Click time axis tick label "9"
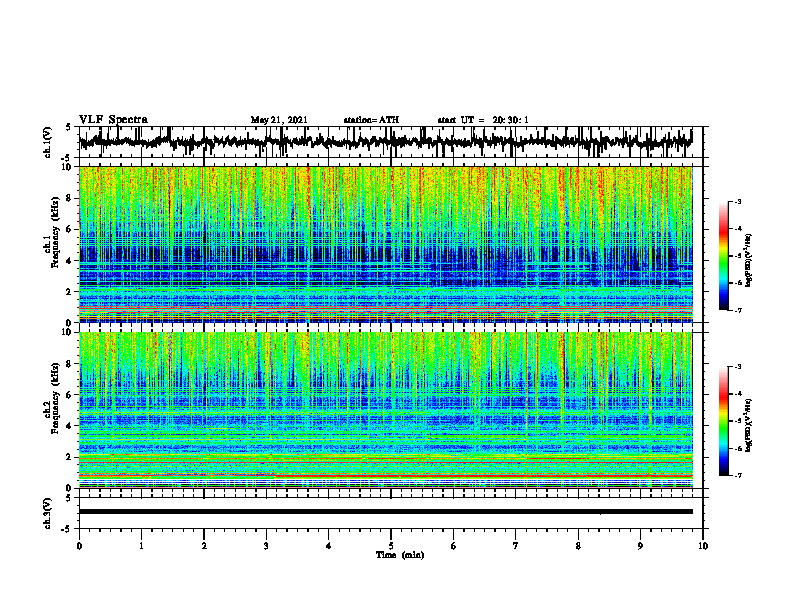Screen dimensions: 792x612 pyautogui.click(x=640, y=546)
